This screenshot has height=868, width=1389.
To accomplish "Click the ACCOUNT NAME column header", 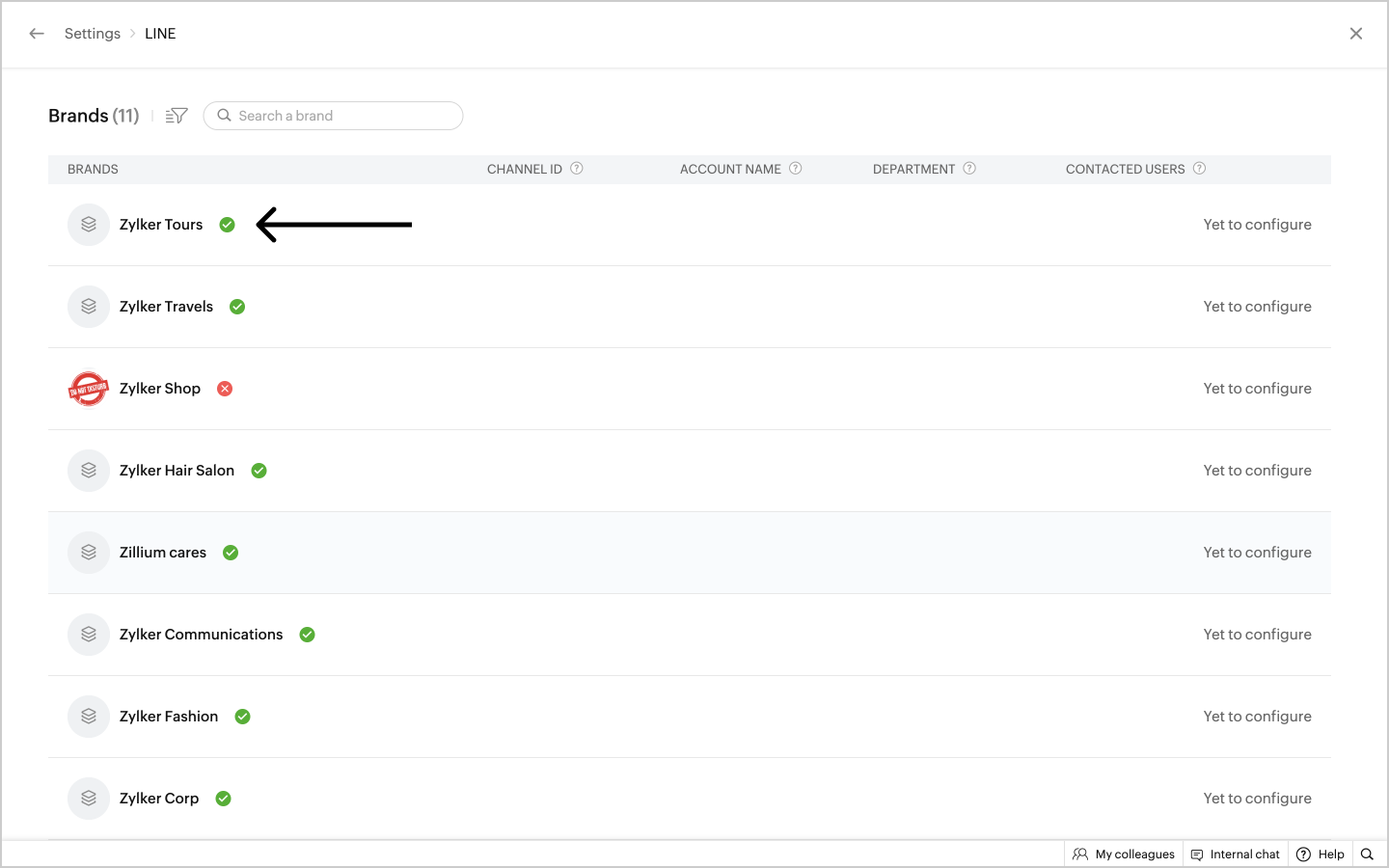I will 730,169.
